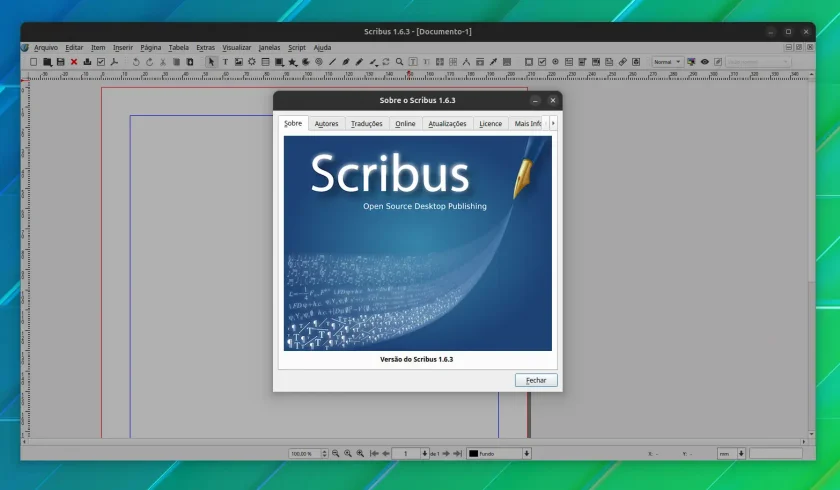
Task: Select the Zoom magnifier tool
Action: point(399,62)
